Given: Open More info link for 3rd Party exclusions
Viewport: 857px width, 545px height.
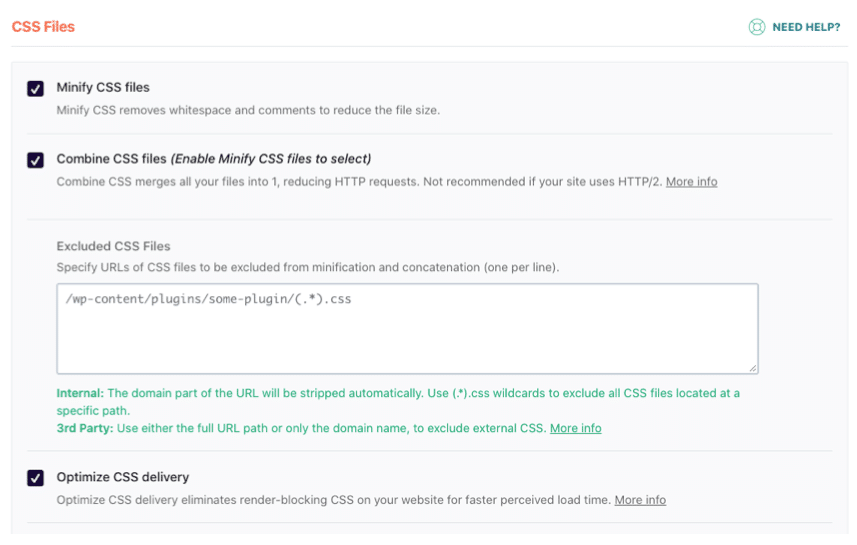Looking at the screenshot, I should 576,428.
